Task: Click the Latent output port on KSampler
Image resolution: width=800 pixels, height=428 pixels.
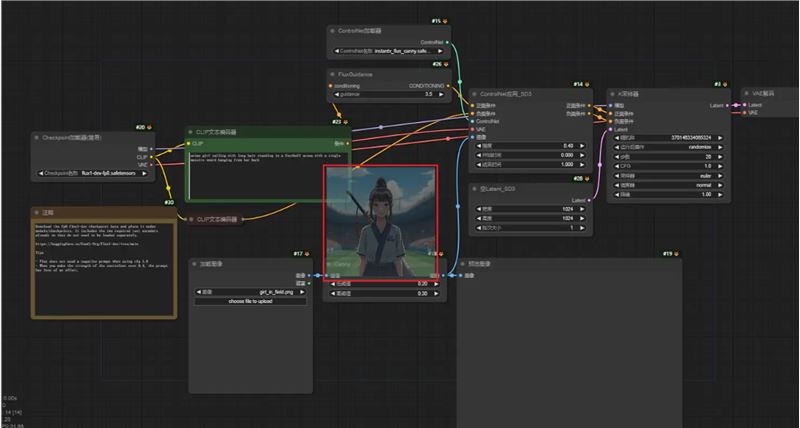Action: coord(727,106)
